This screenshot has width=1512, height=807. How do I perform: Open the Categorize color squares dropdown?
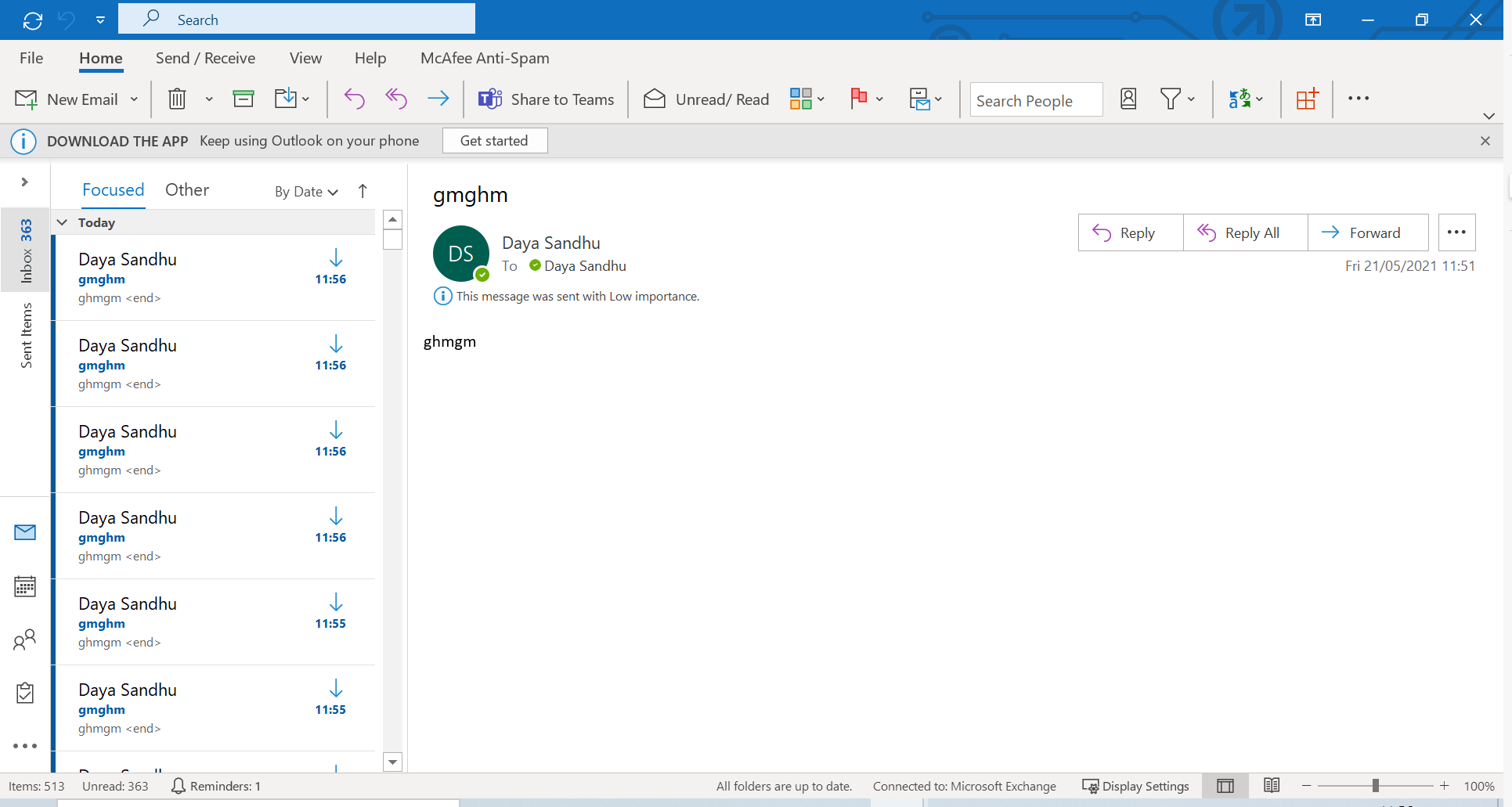pyautogui.click(x=807, y=99)
